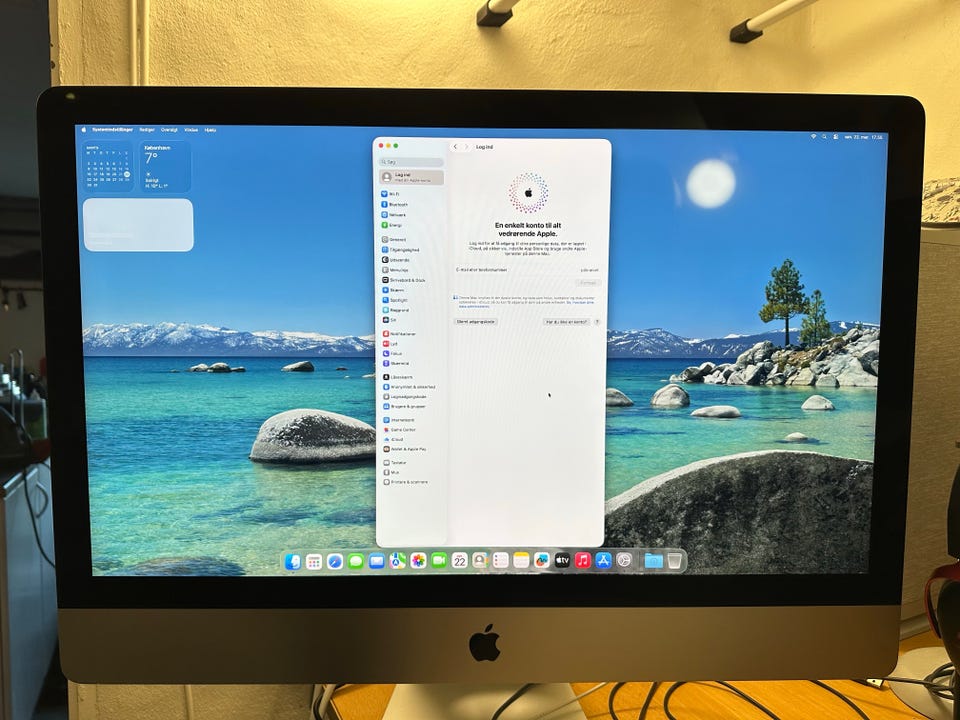Image resolution: width=960 pixels, height=720 pixels.
Task: Click Har du ikke en konto button
Action: tap(566, 321)
